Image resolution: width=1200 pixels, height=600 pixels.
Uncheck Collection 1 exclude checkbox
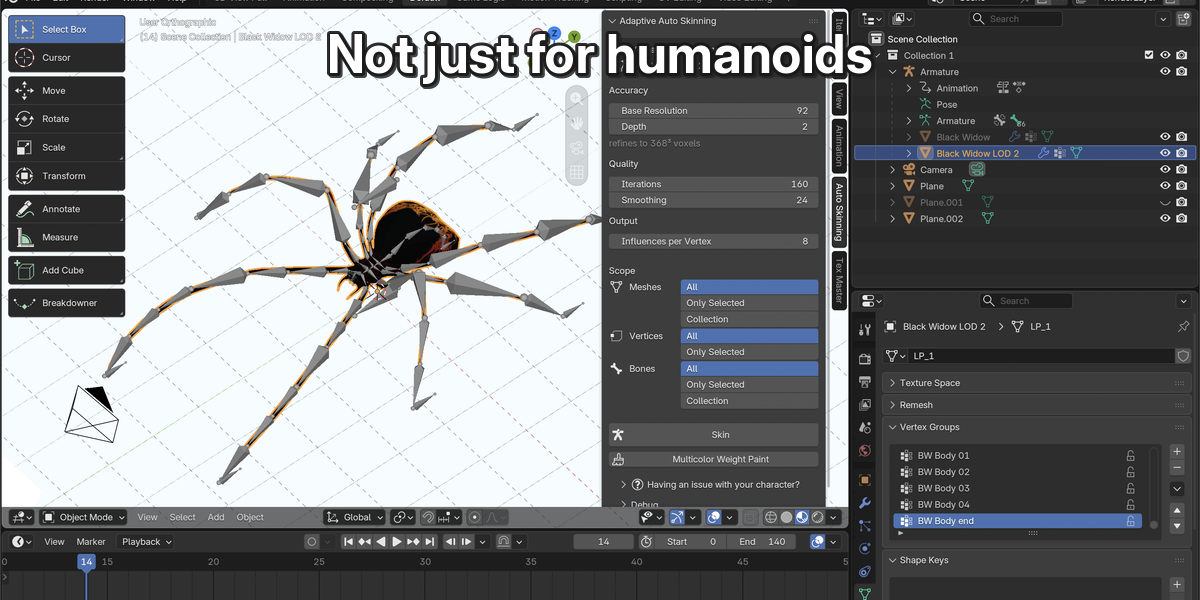click(1149, 55)
